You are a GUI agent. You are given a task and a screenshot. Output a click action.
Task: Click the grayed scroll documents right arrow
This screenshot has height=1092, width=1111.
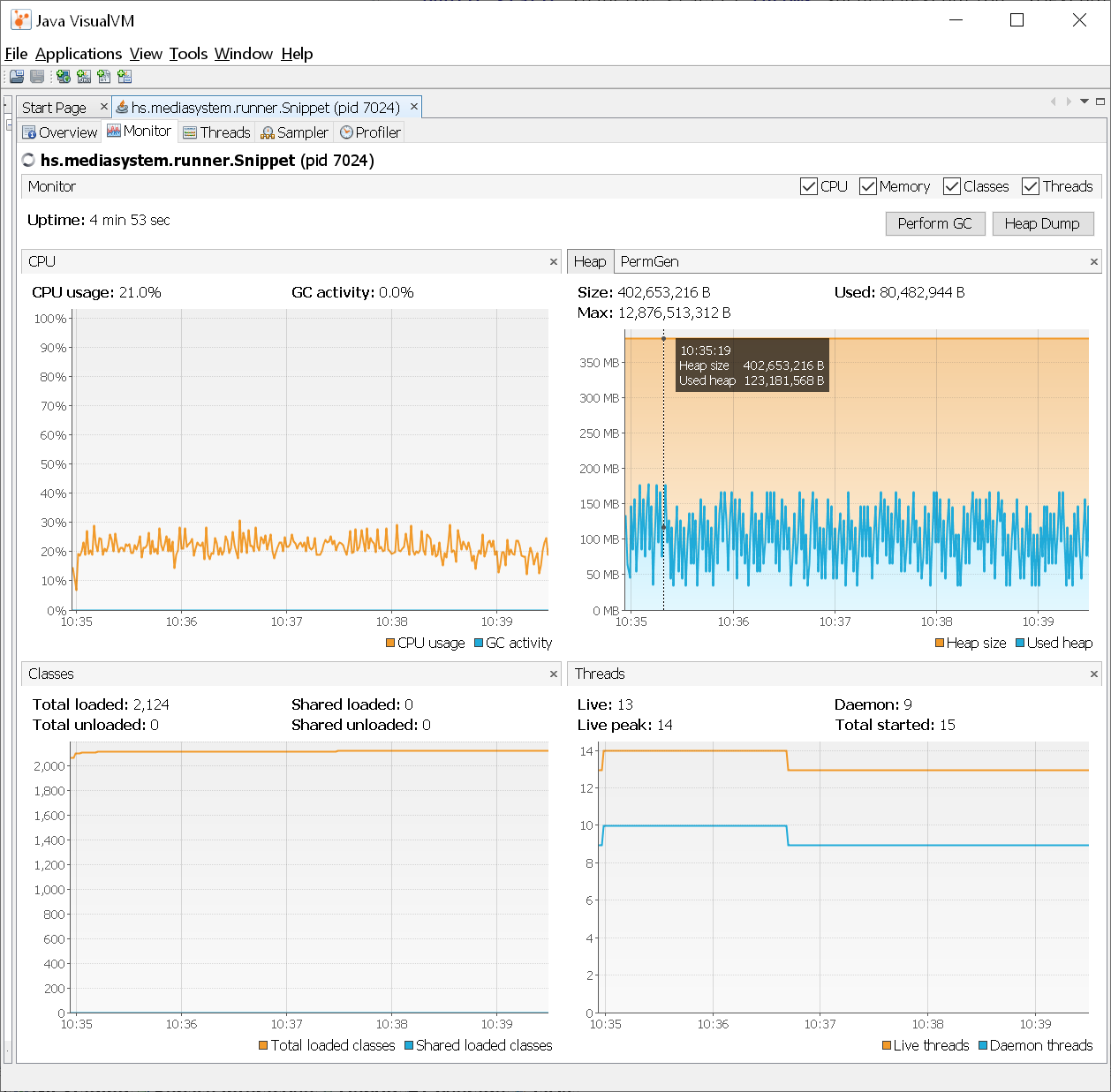1069,102
